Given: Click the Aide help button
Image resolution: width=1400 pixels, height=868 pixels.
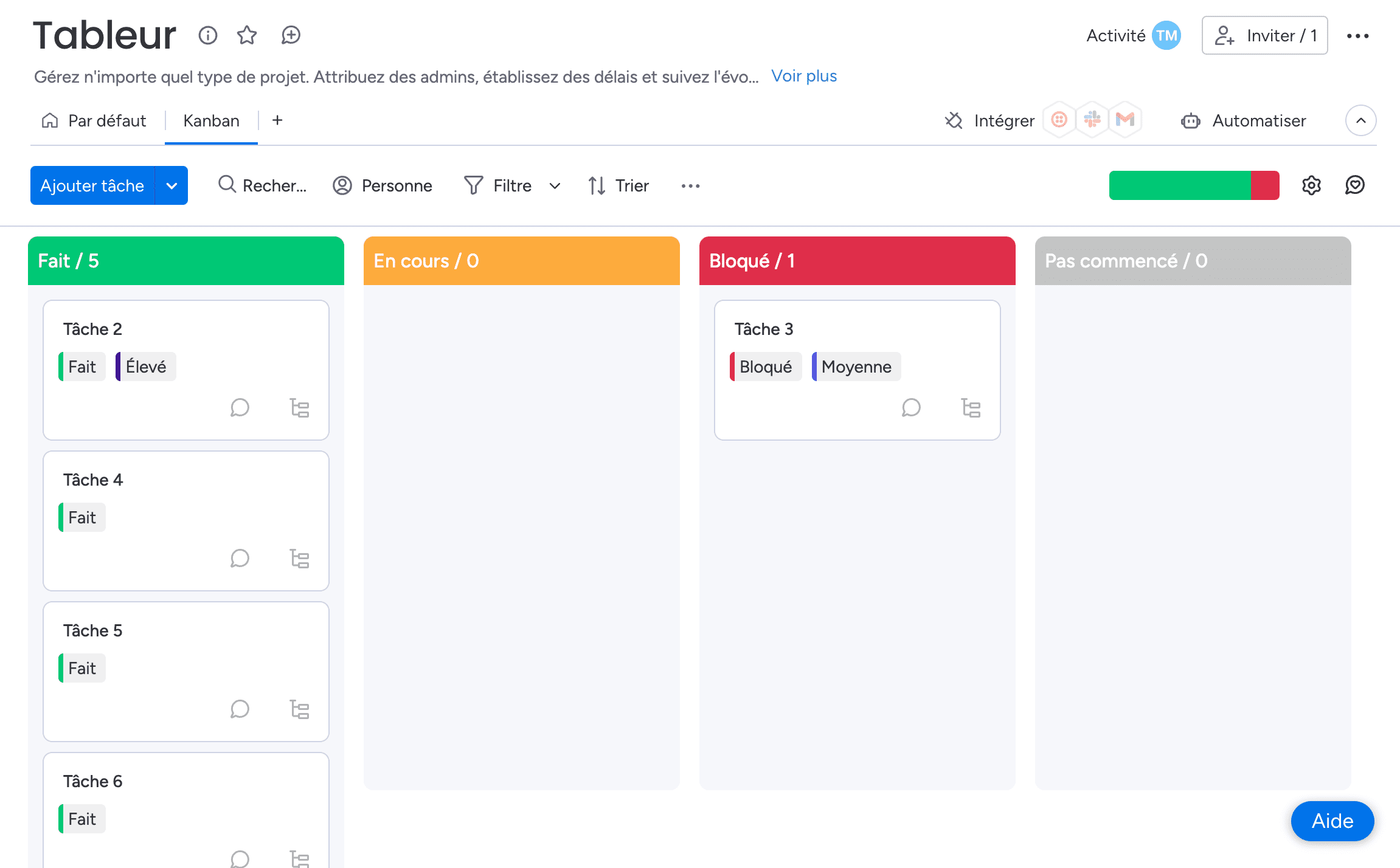Looking at the screenshot, I should tap(1332, 821).
